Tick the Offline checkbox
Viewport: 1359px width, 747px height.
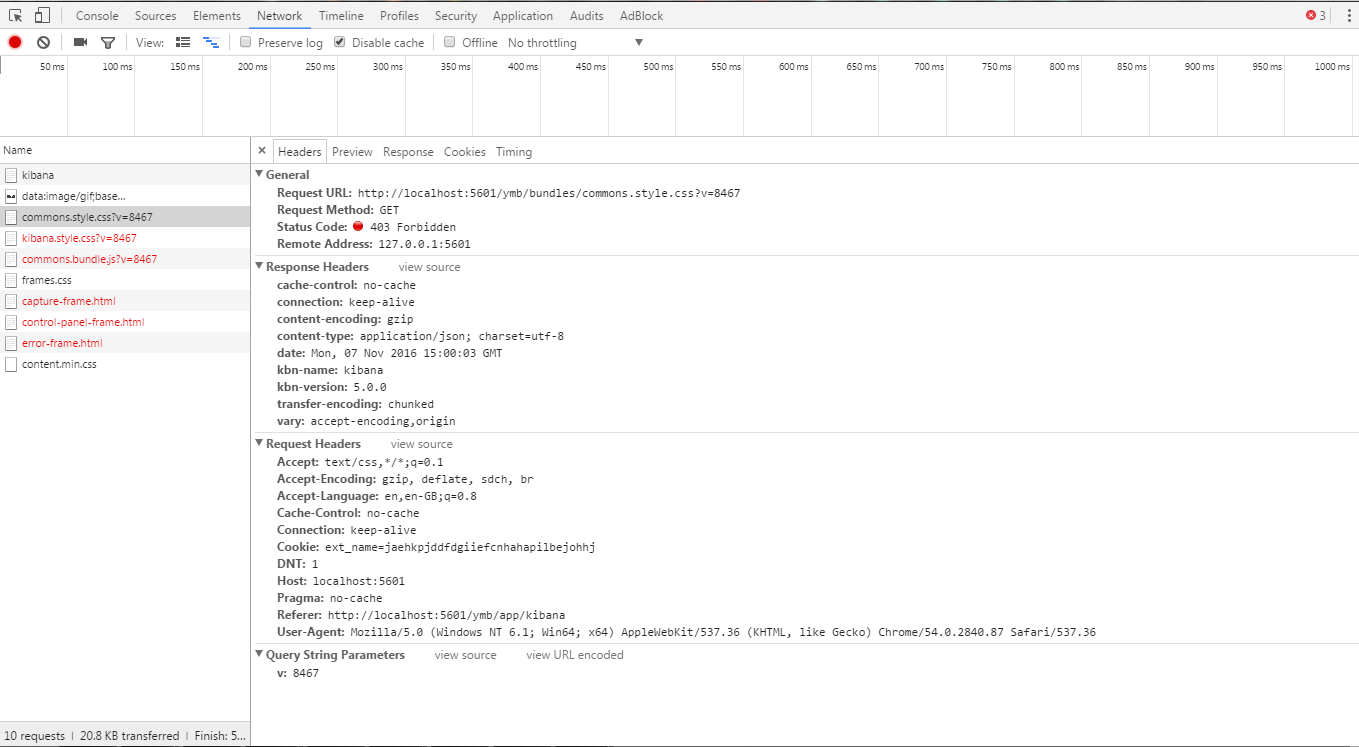[450, 42]
